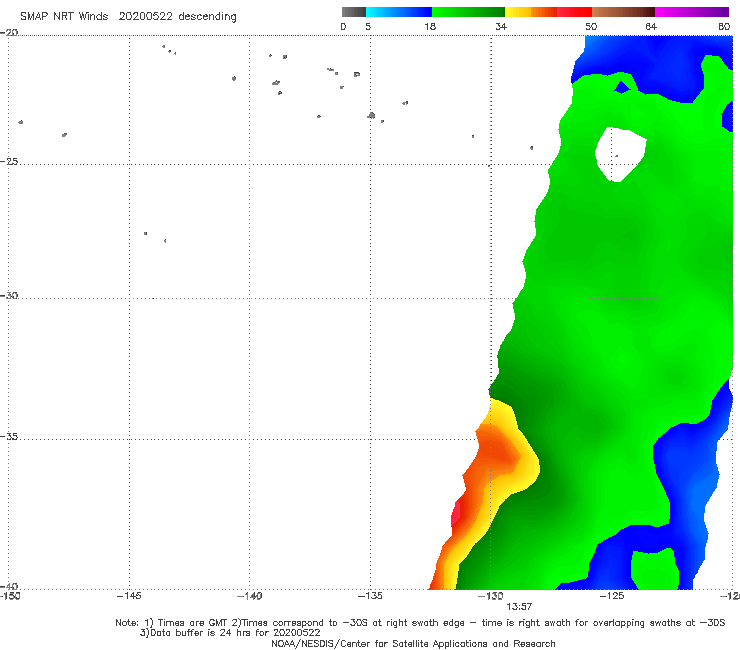Click the color bar label '64'

(x=651, y=26)
